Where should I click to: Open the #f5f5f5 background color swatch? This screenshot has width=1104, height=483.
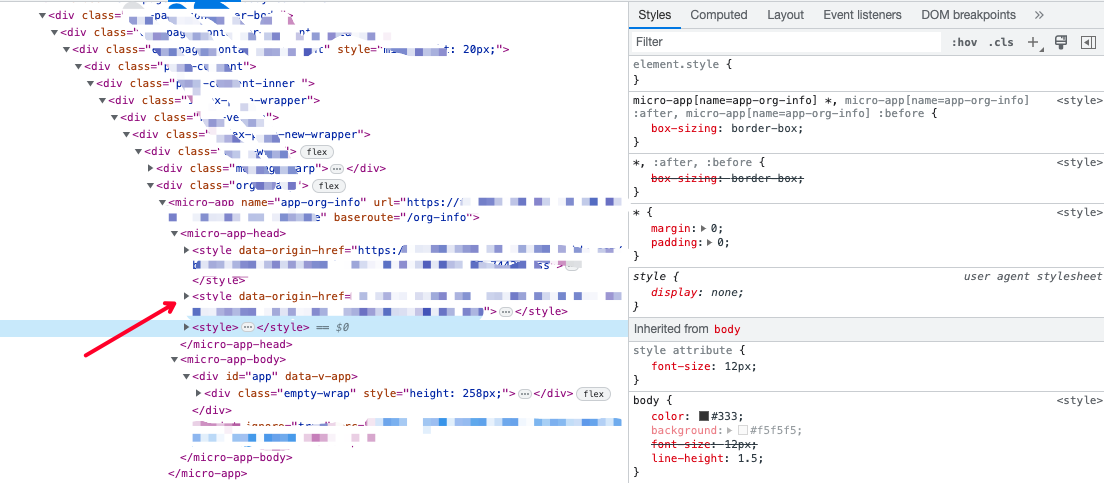pos(743,430)
